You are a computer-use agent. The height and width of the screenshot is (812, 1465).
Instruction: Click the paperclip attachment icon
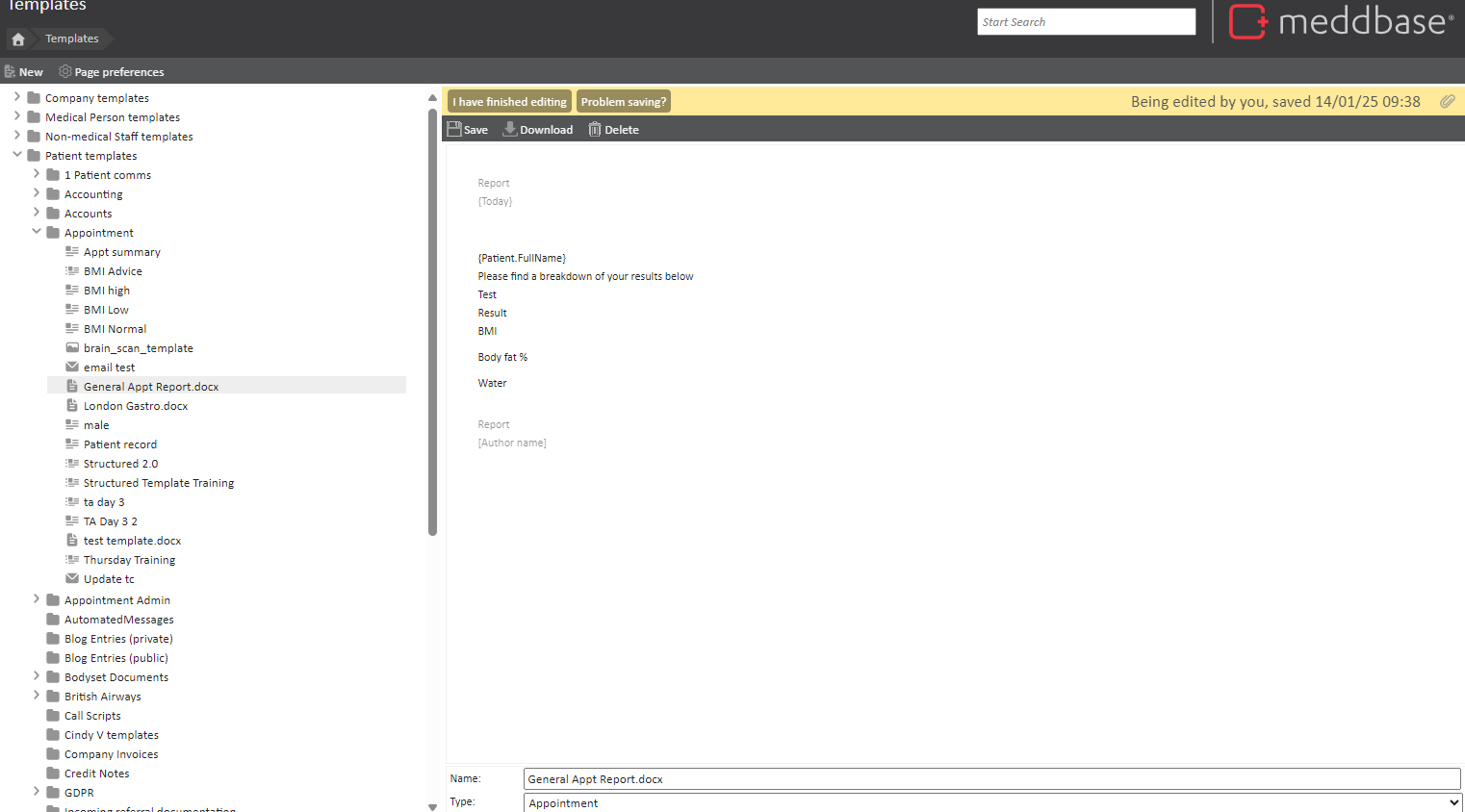click(x=1447, y=102)
